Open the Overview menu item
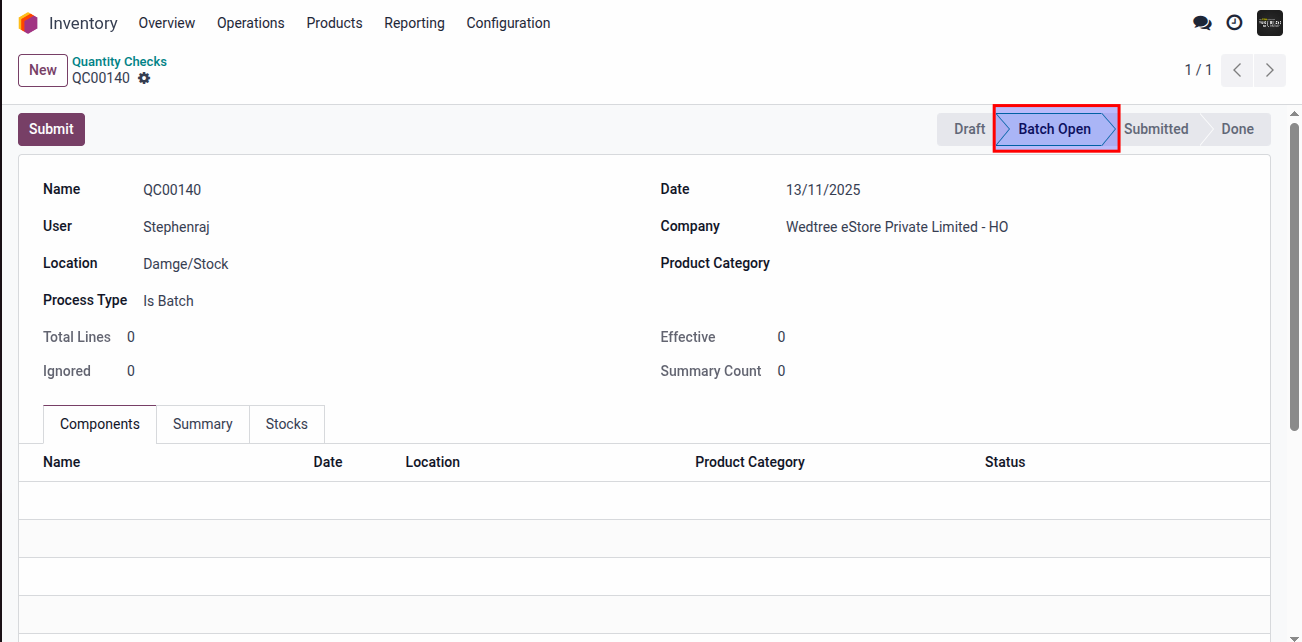The width and height of the screenshot is (1302, 642). click(x=167, y=23)
